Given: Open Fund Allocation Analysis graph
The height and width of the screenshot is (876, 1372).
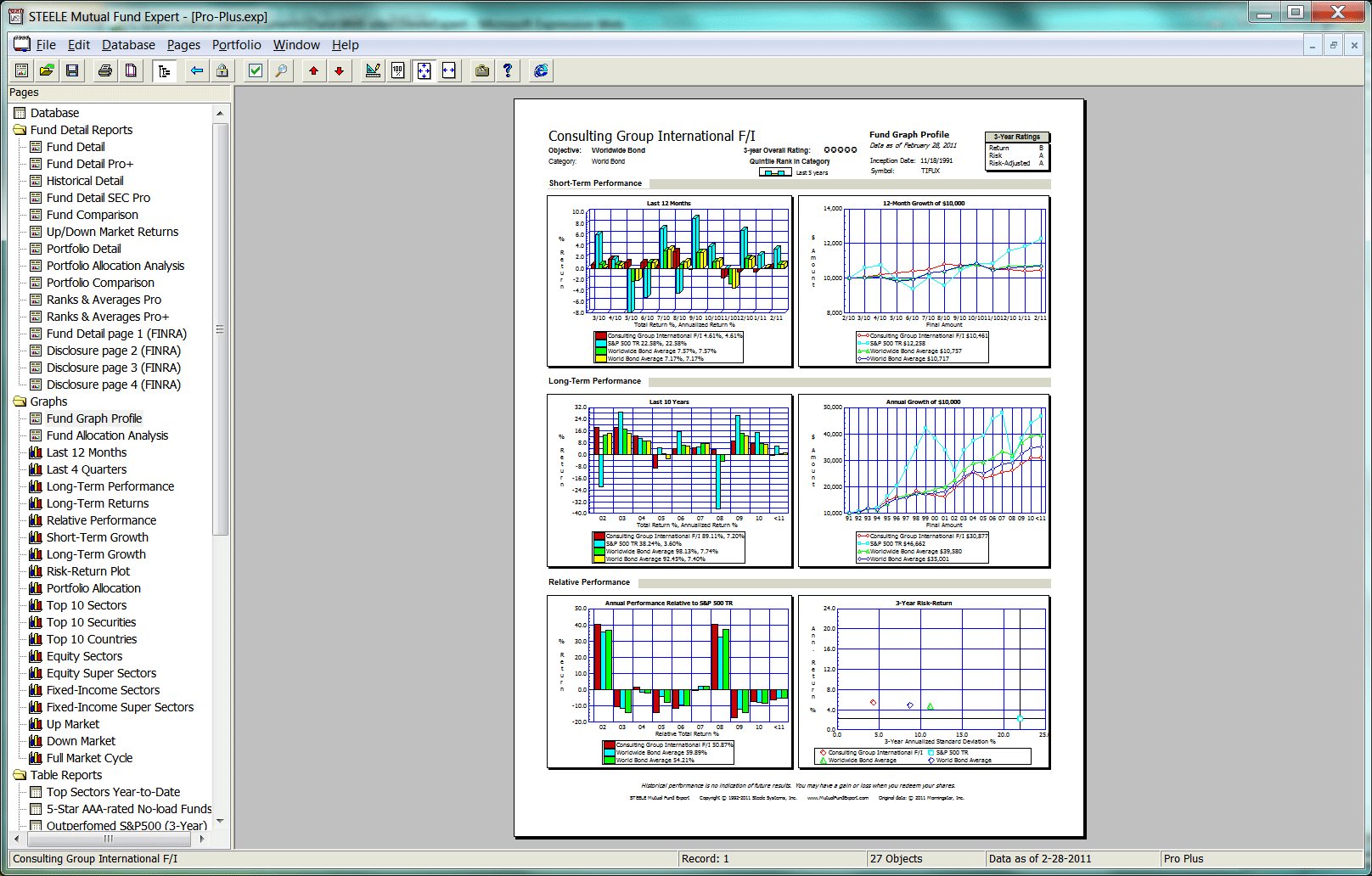Looking at the screenshot, I should coord(107,435).
